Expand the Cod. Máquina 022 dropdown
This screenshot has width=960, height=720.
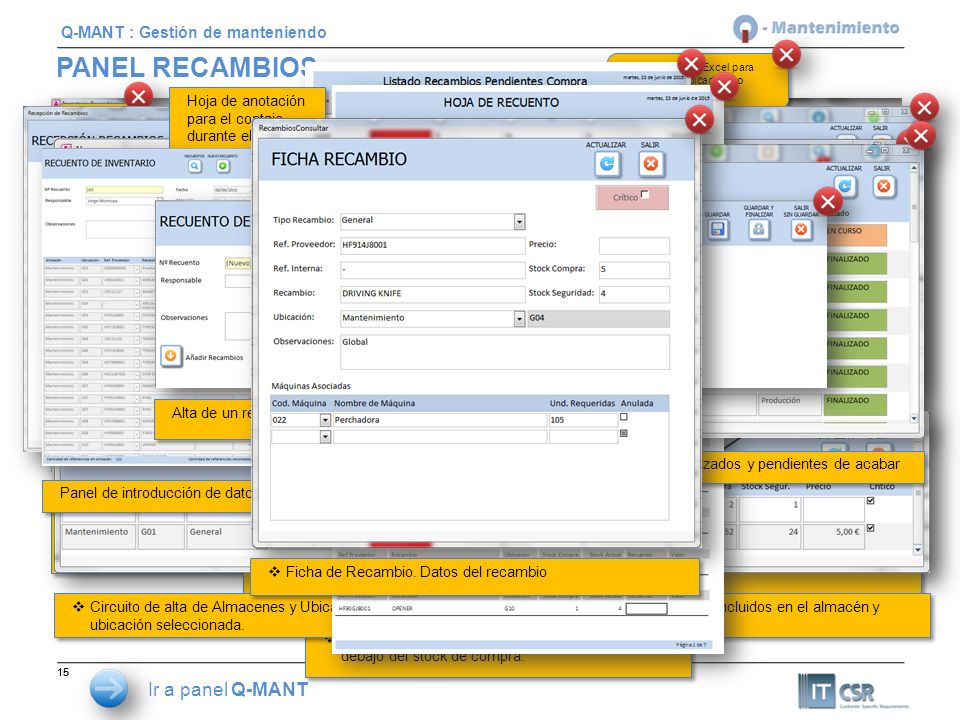[x=325, y=420]
